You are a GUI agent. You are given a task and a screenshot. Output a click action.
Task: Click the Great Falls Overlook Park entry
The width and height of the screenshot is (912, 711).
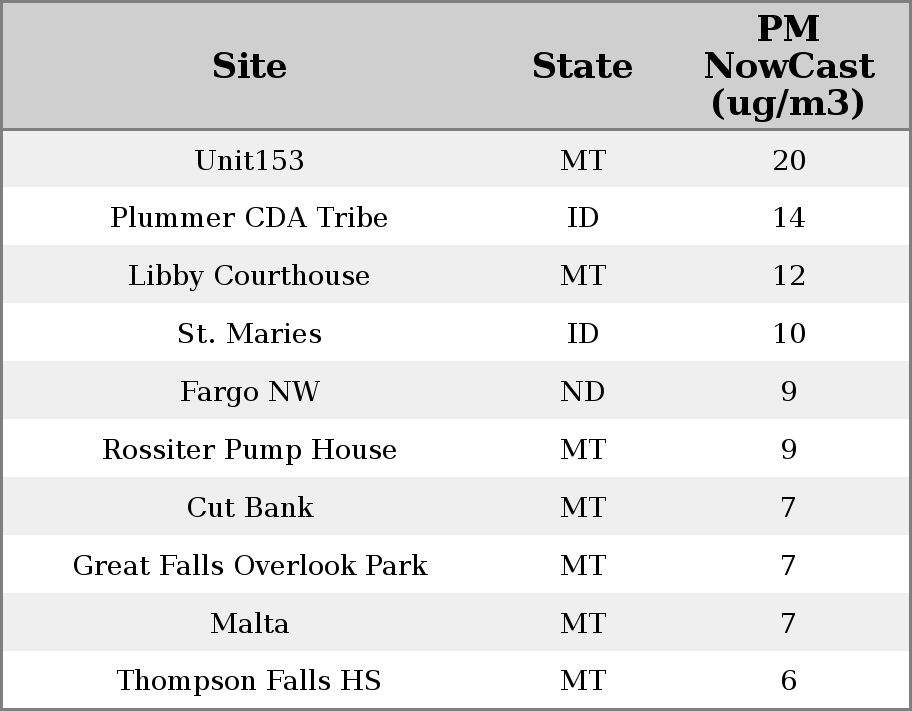(249, 566)
